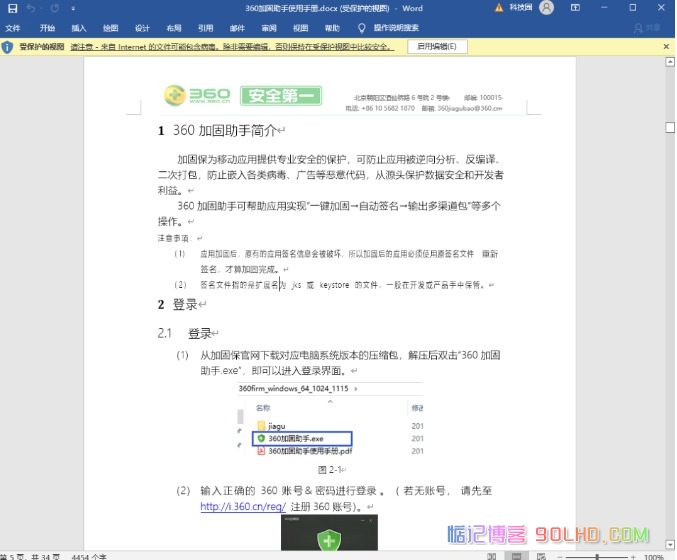Click heading 360 加固助手简介

click(x=225, y=130)
